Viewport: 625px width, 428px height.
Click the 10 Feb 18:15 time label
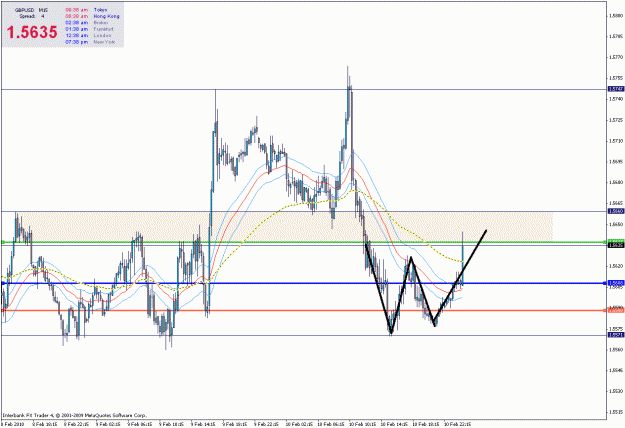[x=426, y=424]
